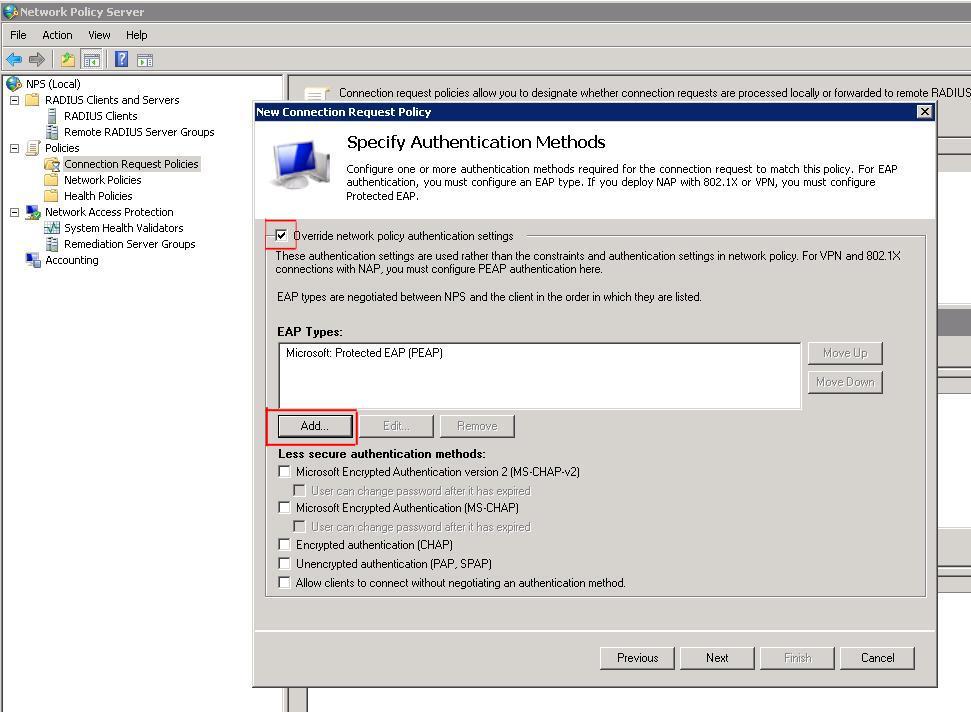Viewport: 971px width, 712px height.
Task: Click the NPS (Local) globe icon
Action: 14,84
